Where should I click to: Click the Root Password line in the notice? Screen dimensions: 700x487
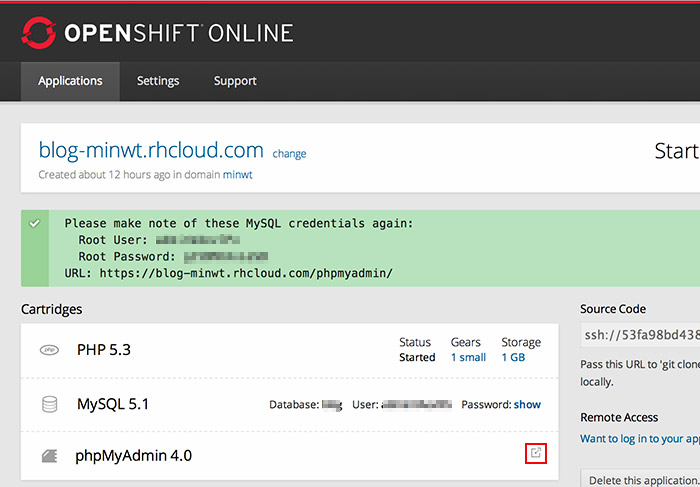point(173,257)
